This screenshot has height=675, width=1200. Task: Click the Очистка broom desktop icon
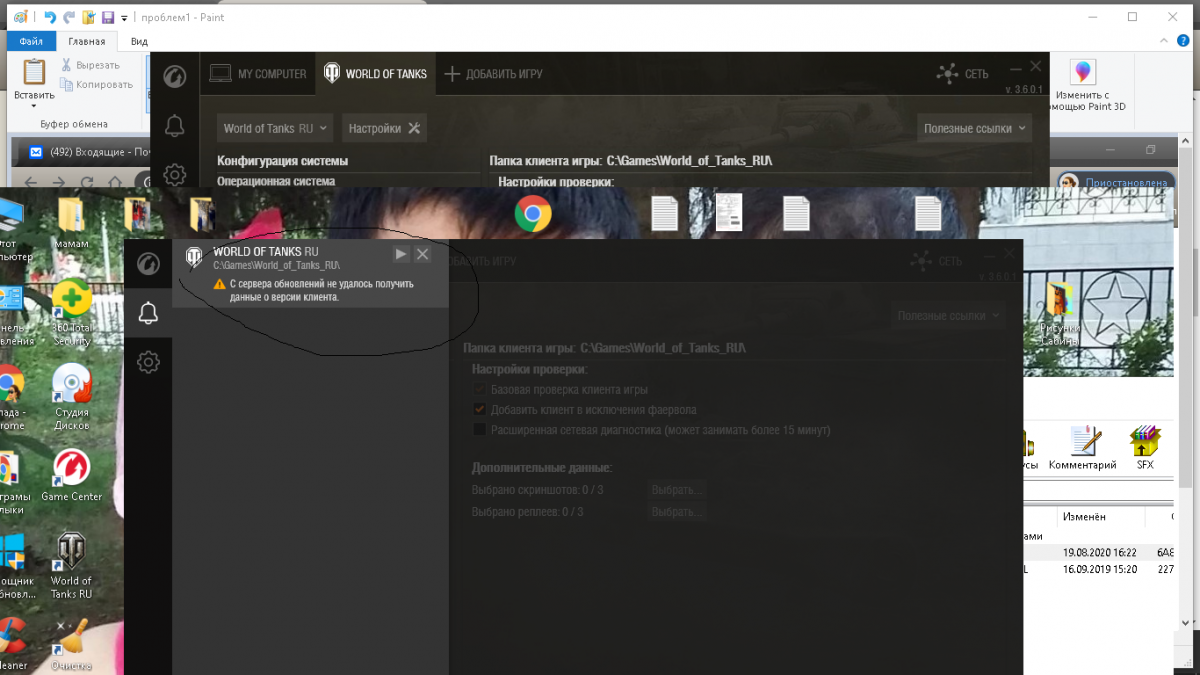click(x=72, y=646)
